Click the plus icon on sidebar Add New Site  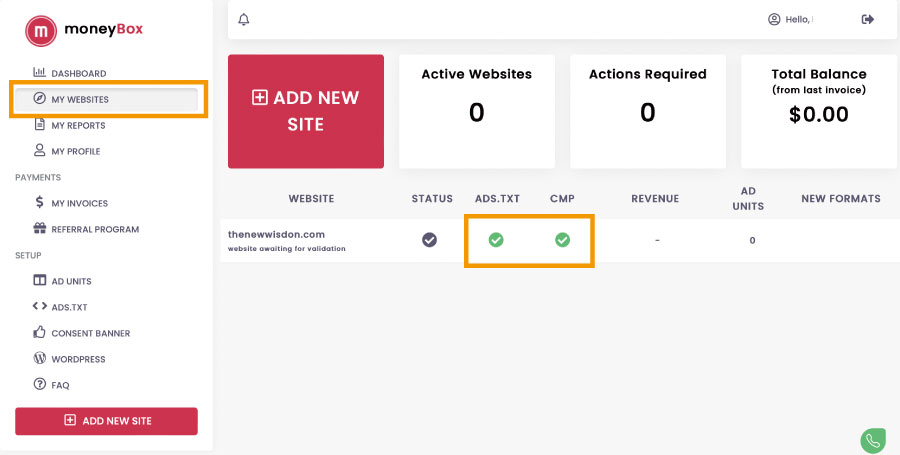click(69, 420)
